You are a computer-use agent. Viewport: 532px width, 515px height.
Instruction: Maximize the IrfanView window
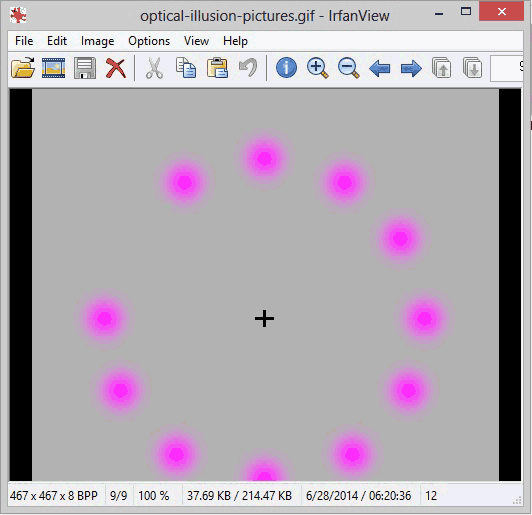[x=466, y=12]
